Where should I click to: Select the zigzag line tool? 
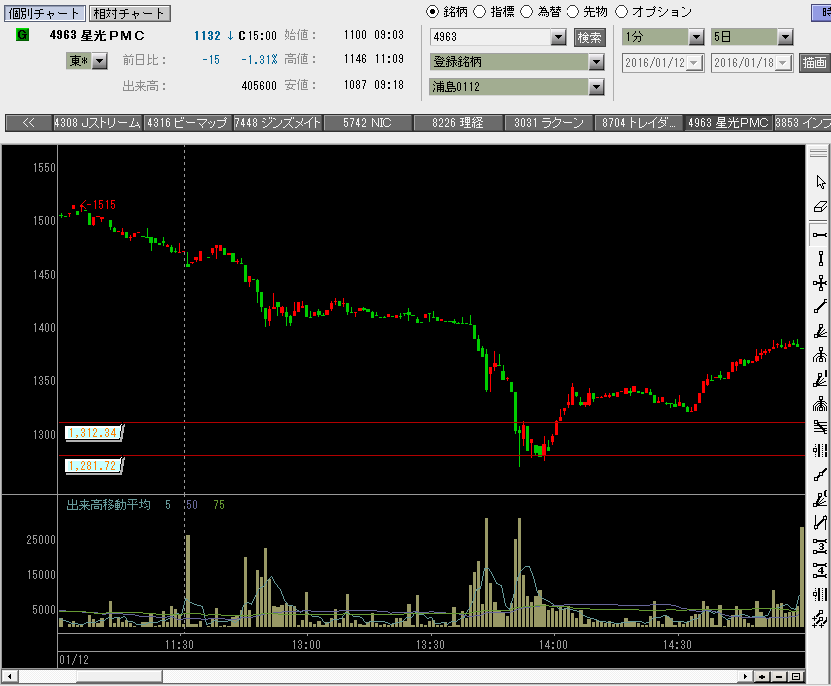coord(820,523)
